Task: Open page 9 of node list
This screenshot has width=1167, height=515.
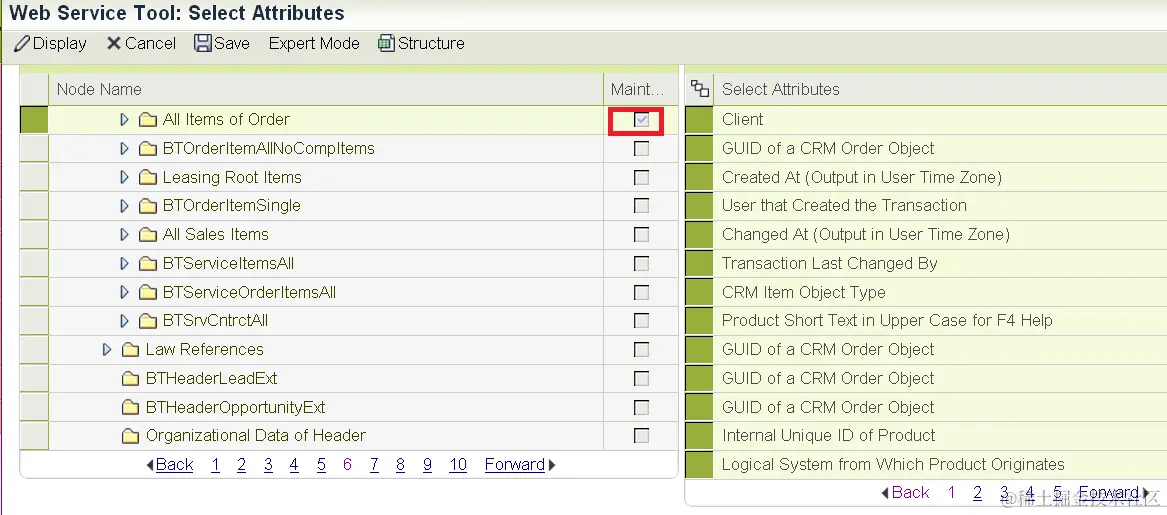Action: 427,465
